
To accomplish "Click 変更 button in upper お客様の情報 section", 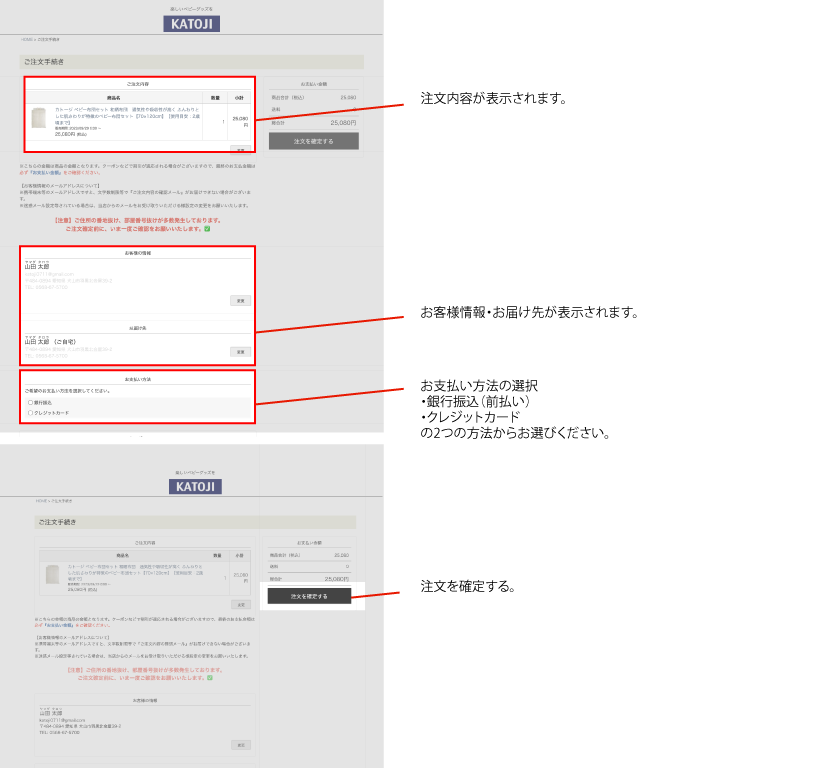I will click(240, 300).
